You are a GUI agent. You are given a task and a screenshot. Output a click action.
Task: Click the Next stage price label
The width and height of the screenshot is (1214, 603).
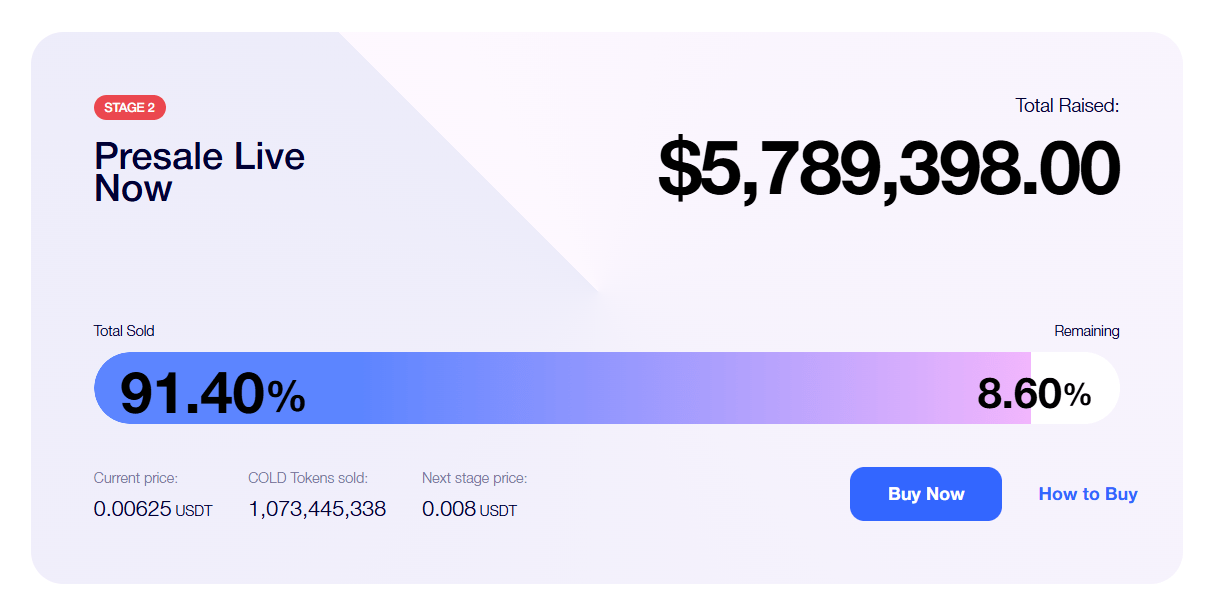coord(474,478)
